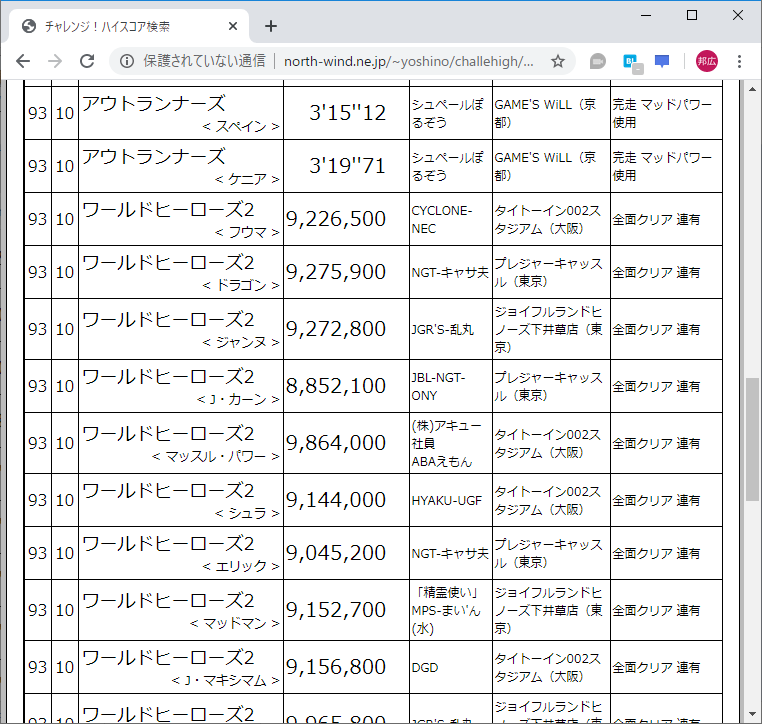The width and height of the screenshot is (762, 724).
Task: Click the ワールドヒーローズ2 エリック title cell
Action: tap(181, 553)
